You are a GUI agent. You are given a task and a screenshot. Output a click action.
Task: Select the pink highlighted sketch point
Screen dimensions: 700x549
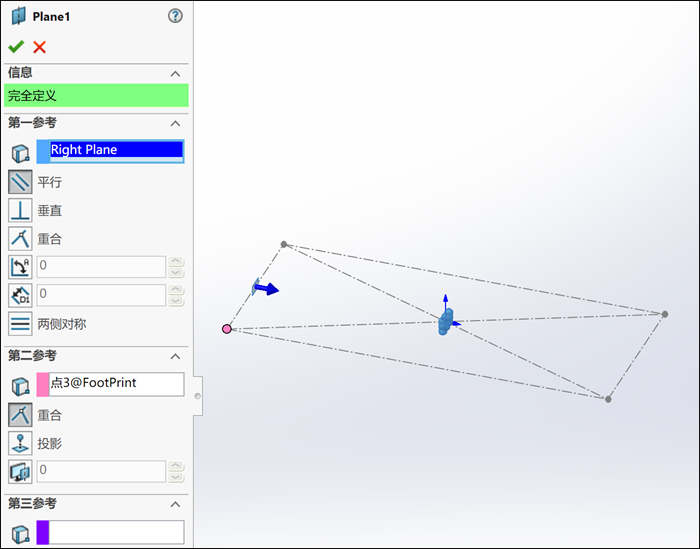(227, 329)
